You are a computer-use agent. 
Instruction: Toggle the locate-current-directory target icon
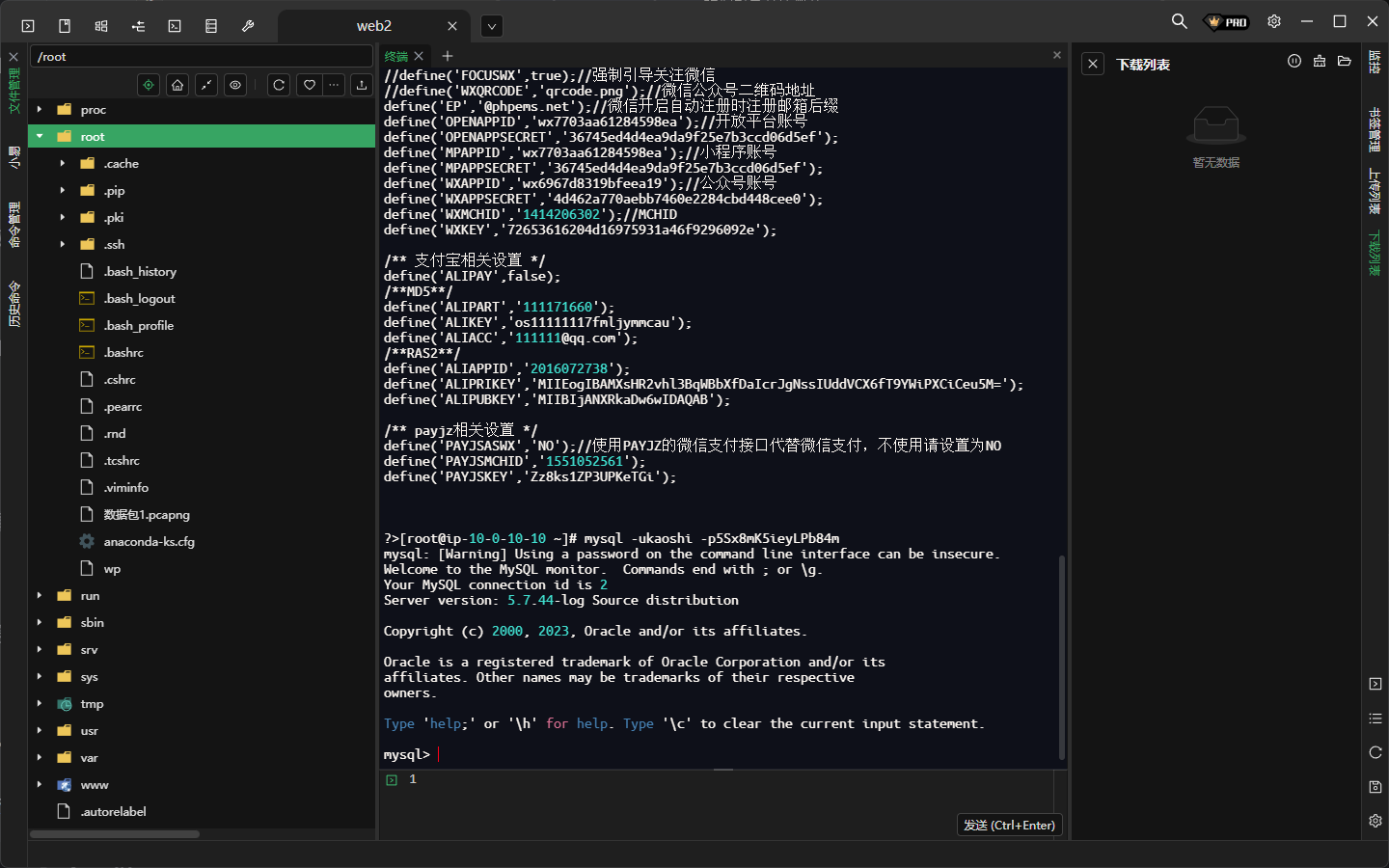point(149,85)
